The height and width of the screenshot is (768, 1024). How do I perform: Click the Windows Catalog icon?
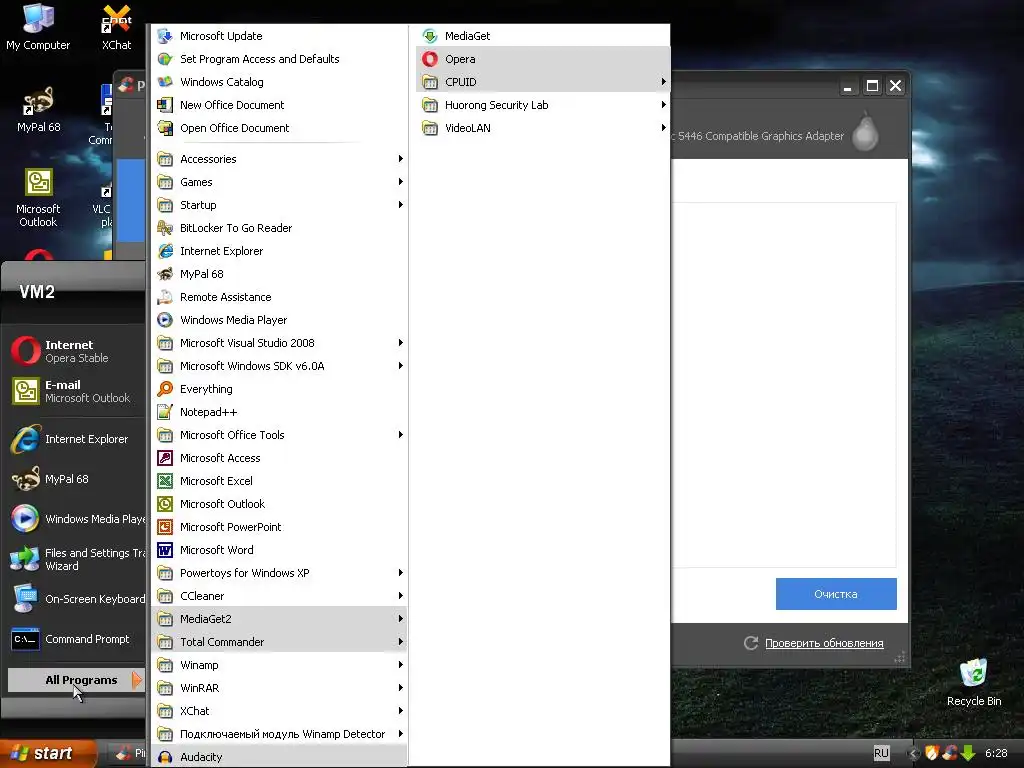pyautogui.click(x=165, y=82)
